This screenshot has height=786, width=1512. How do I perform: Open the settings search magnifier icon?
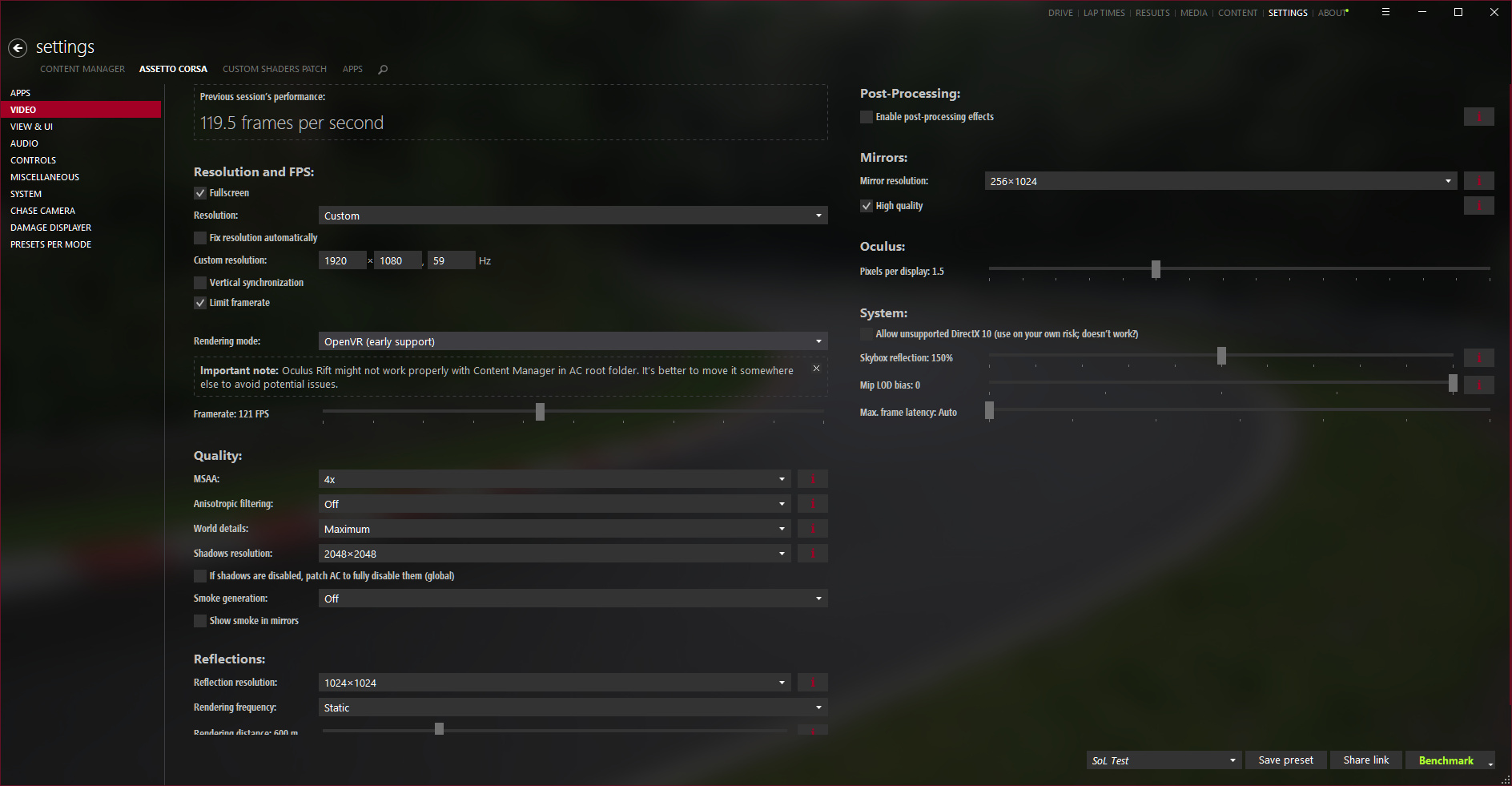[383, 70]
